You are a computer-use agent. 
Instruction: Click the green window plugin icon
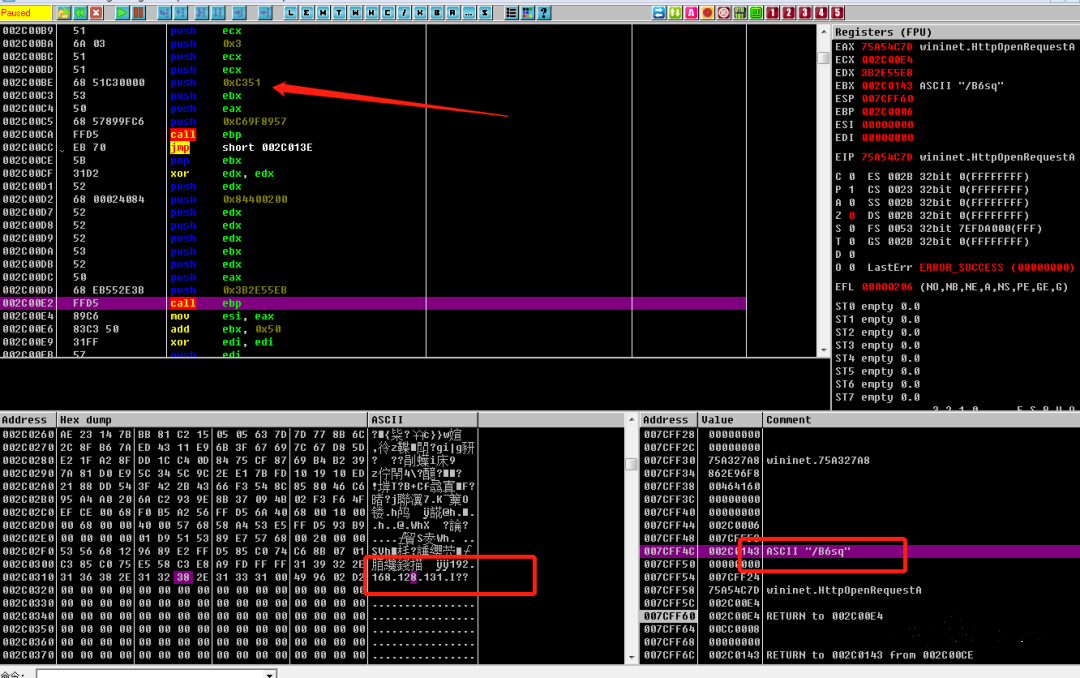pos(756,13)
